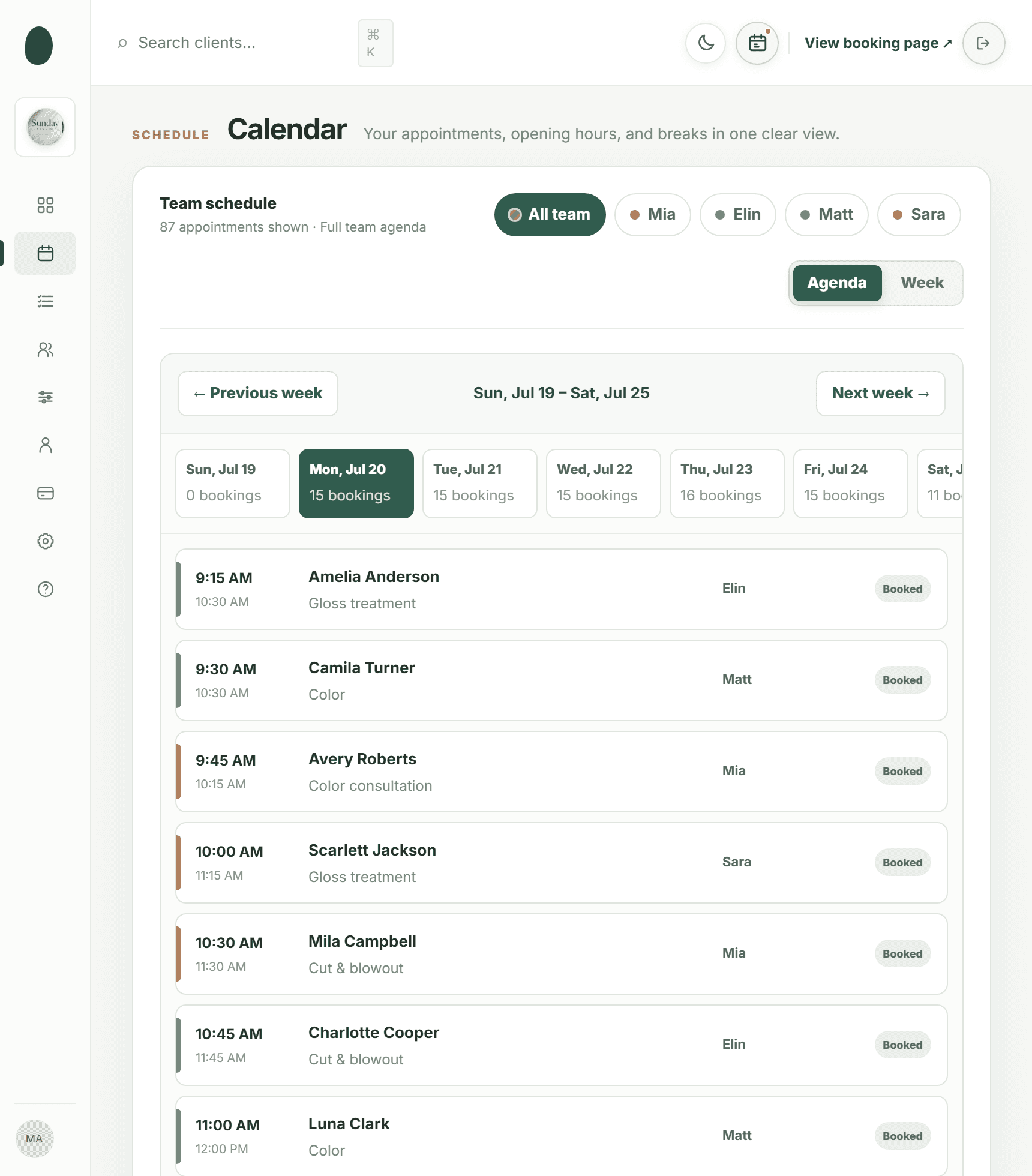Click the magnifier search icon

(122, 43)
